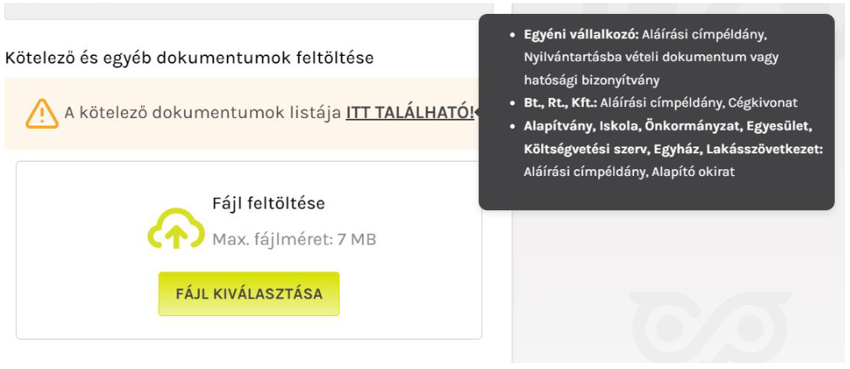850x369 pixels.
Task: Click the bullet before Egyéni vállalkozó
Action: (513, 35)
